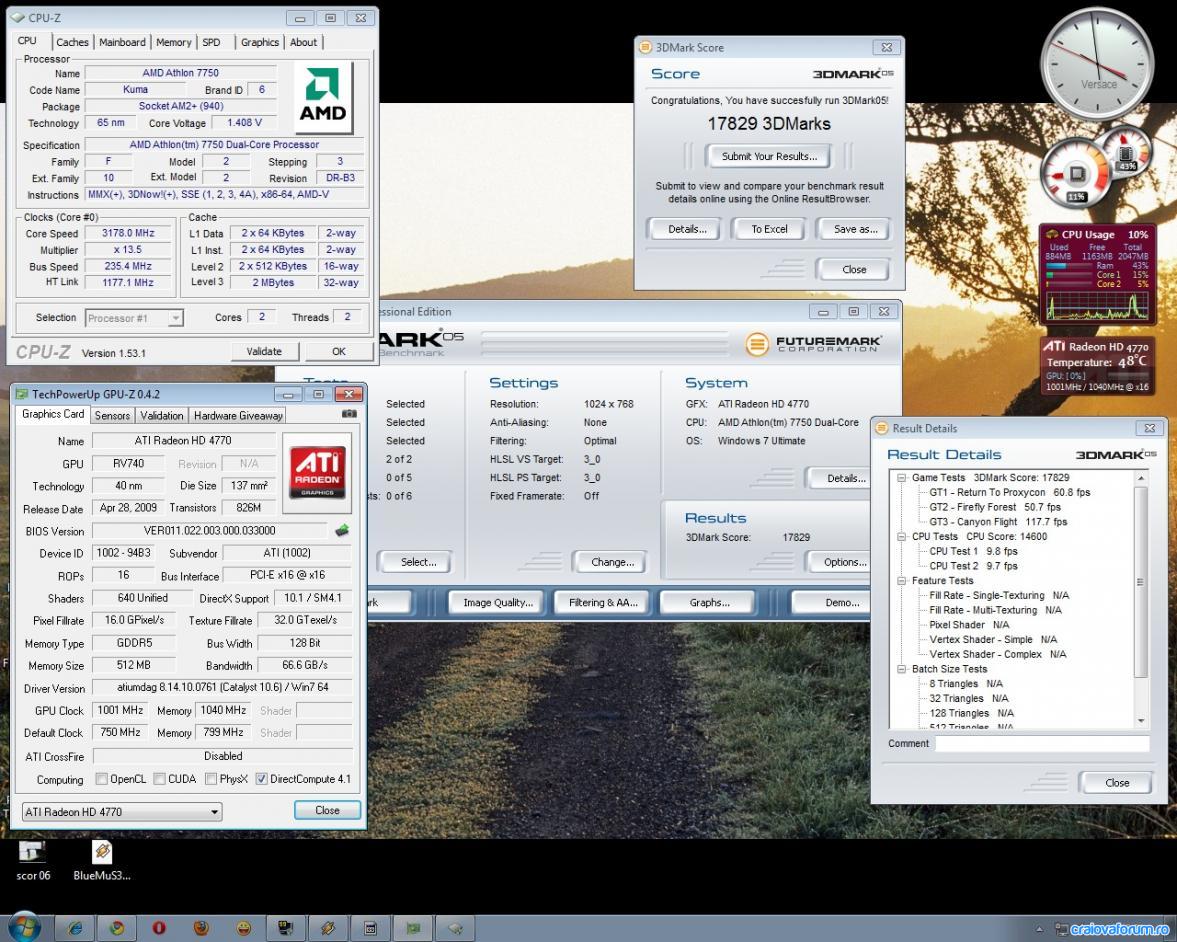This screenshot has height=942, width=1177.
Task: Click the AMD logo in CPU-Z
Action: [324, 98]
